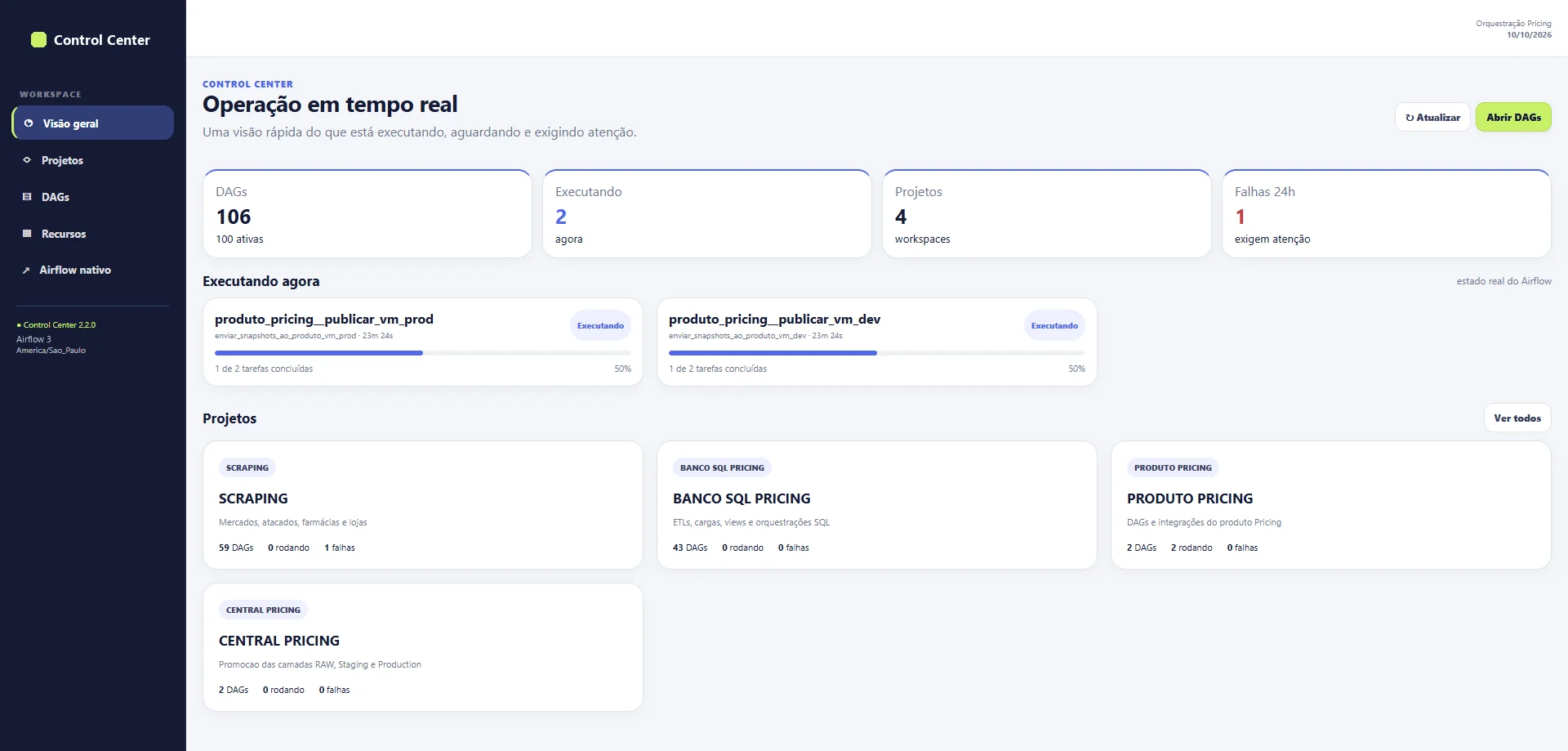Click the "estado real do Airflow" text
1568x751 pixels.
coord(1504,281)
